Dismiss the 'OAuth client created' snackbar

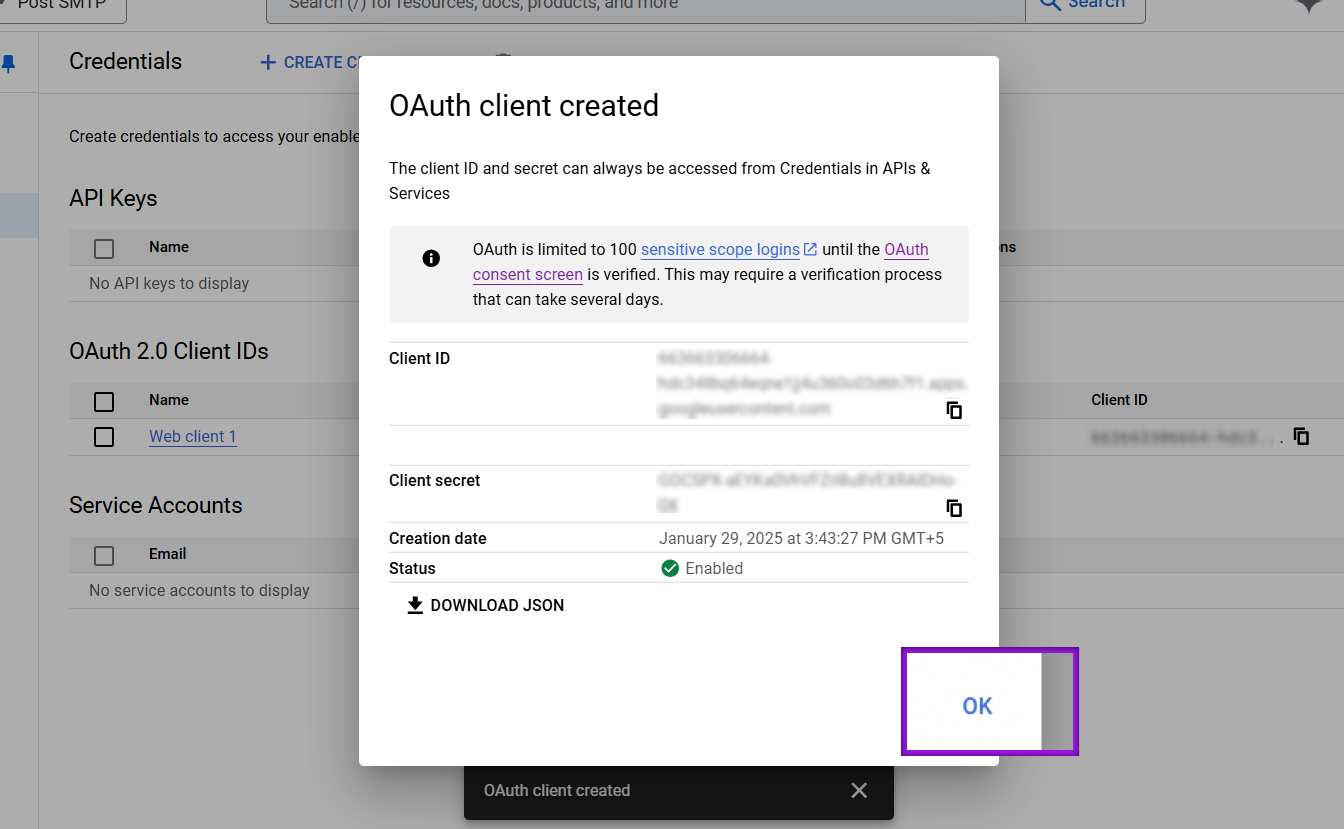[859, 790]
